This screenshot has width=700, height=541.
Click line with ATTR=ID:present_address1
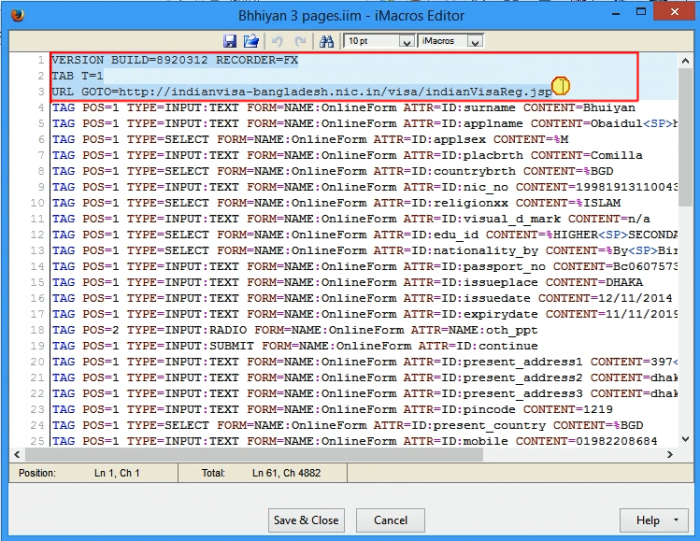click(364, 362)
